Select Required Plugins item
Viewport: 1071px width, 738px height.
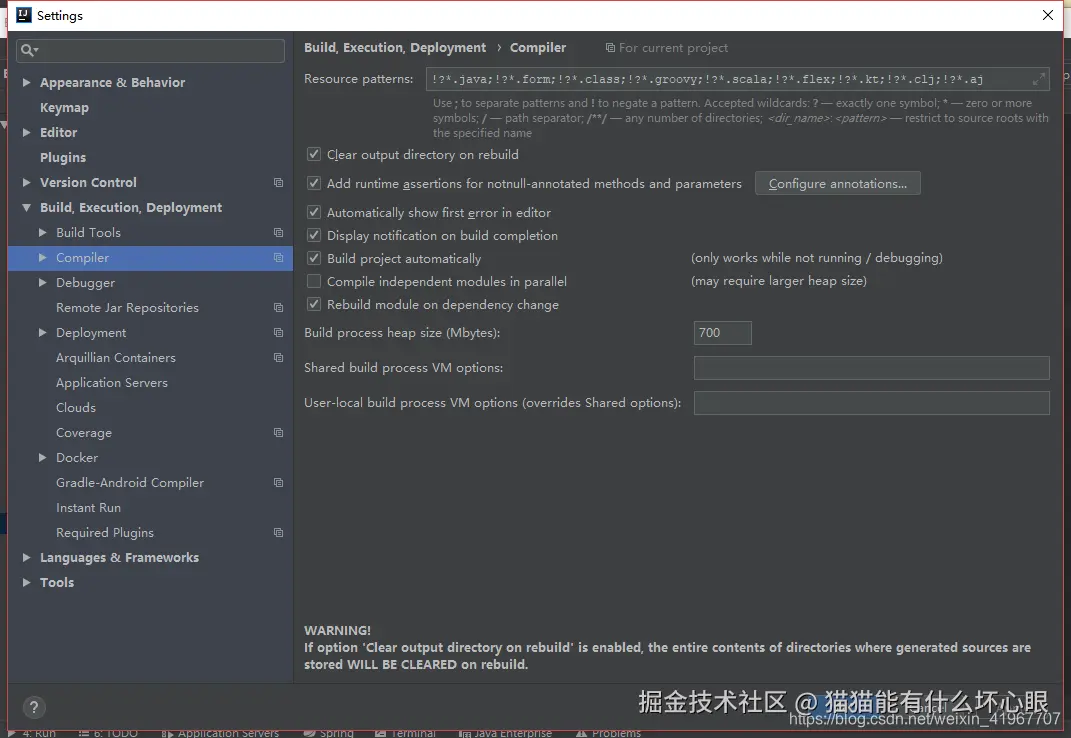click(x=105, y=532)
